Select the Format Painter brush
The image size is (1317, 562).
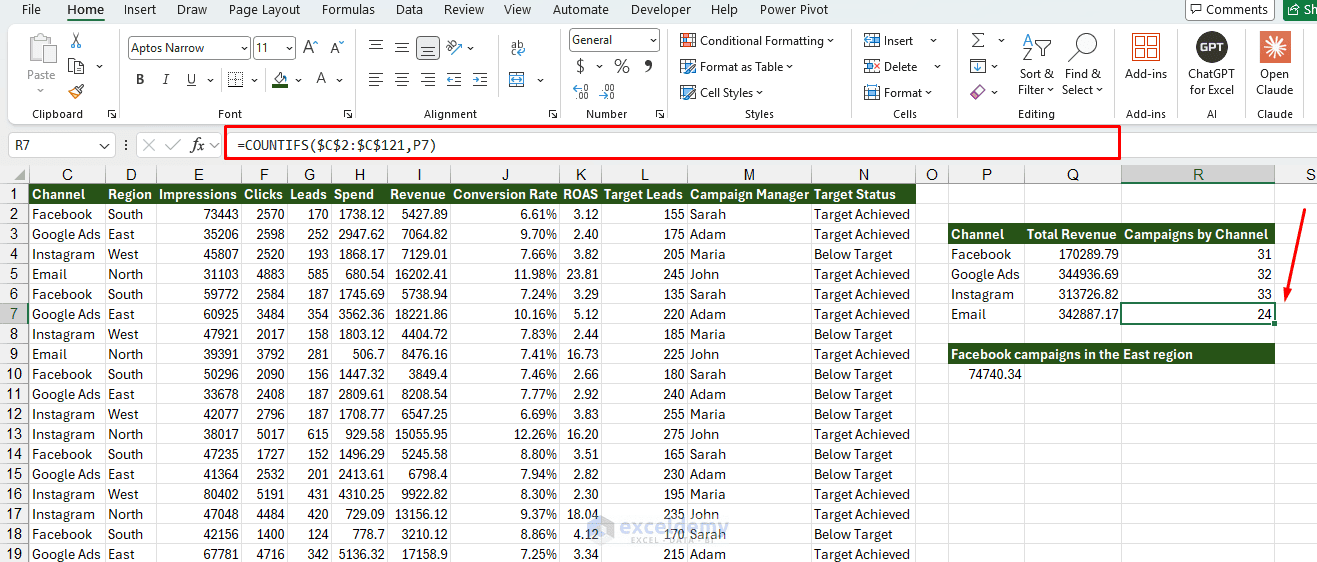coord(76,91)
